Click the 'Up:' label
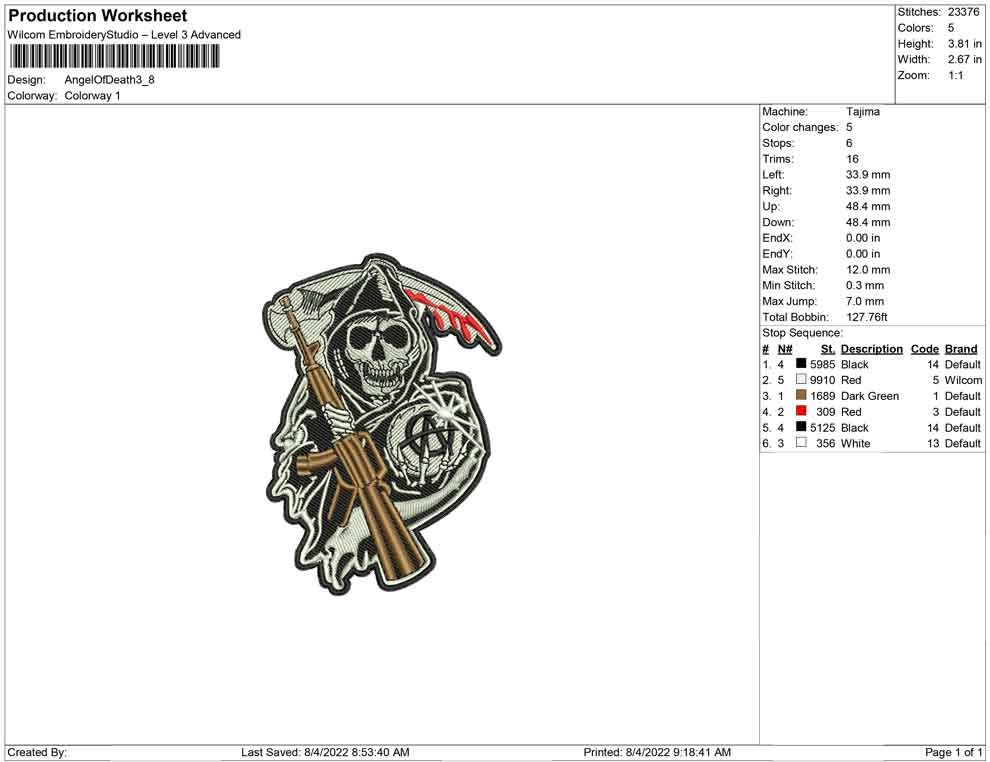The height and width of the screenshot is (762, 990). pyautogui.click(x=771, y=206)
